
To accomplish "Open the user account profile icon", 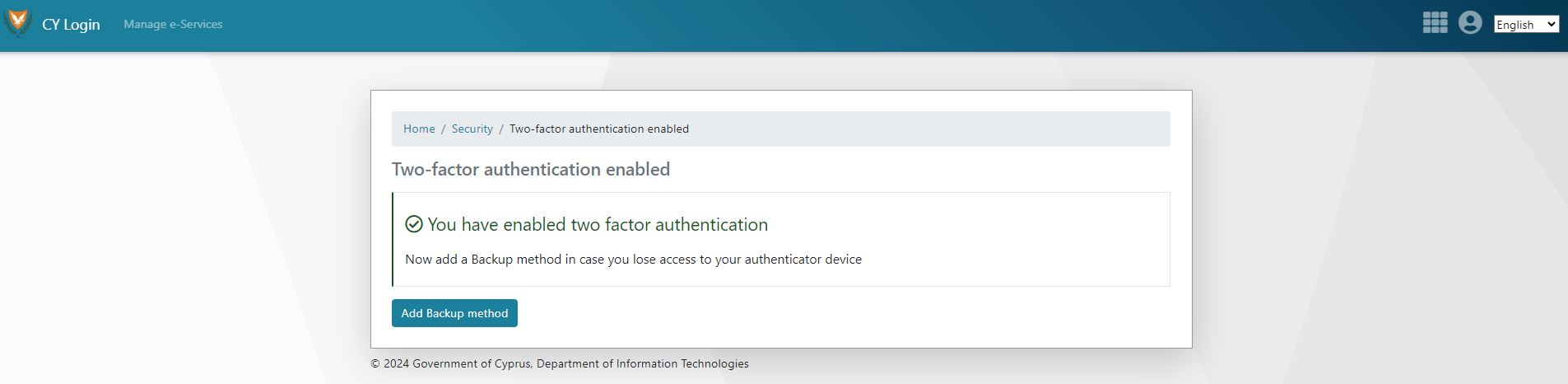I will pyautogui.click(x=1469, y=23).
